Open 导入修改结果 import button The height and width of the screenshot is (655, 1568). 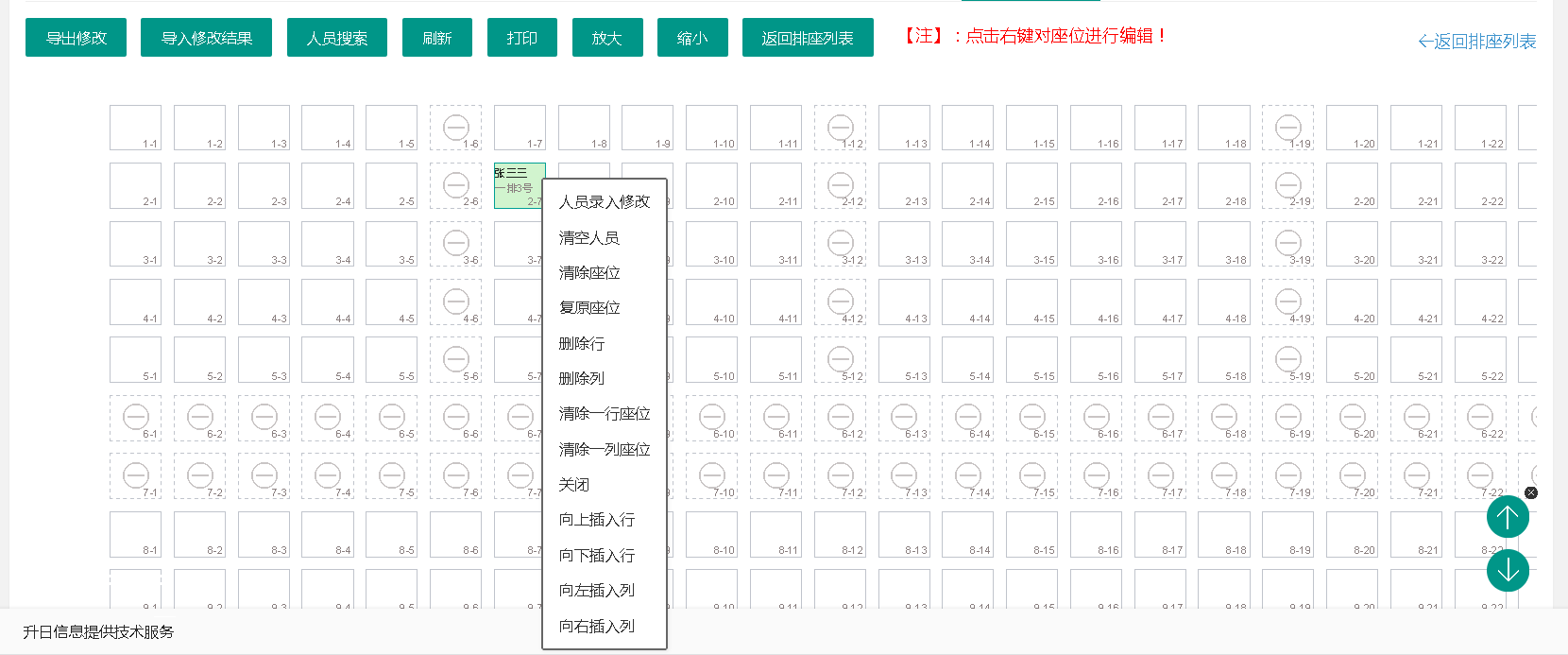[206, 38]
